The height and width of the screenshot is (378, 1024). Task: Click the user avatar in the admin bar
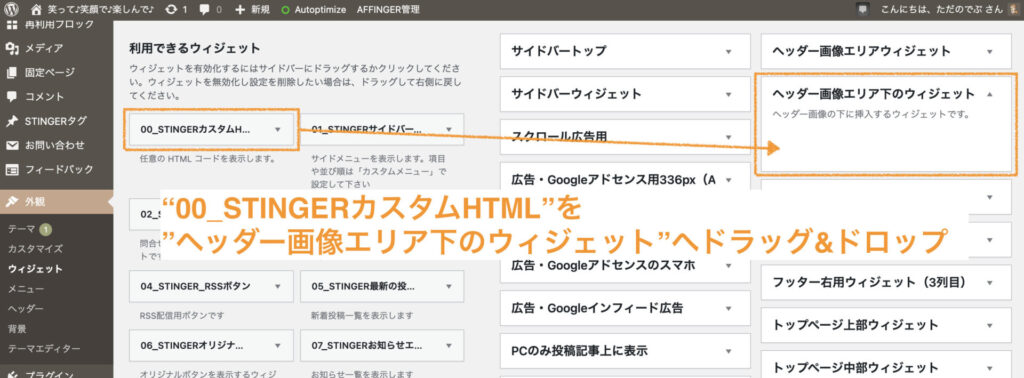tap(1013, 9)
